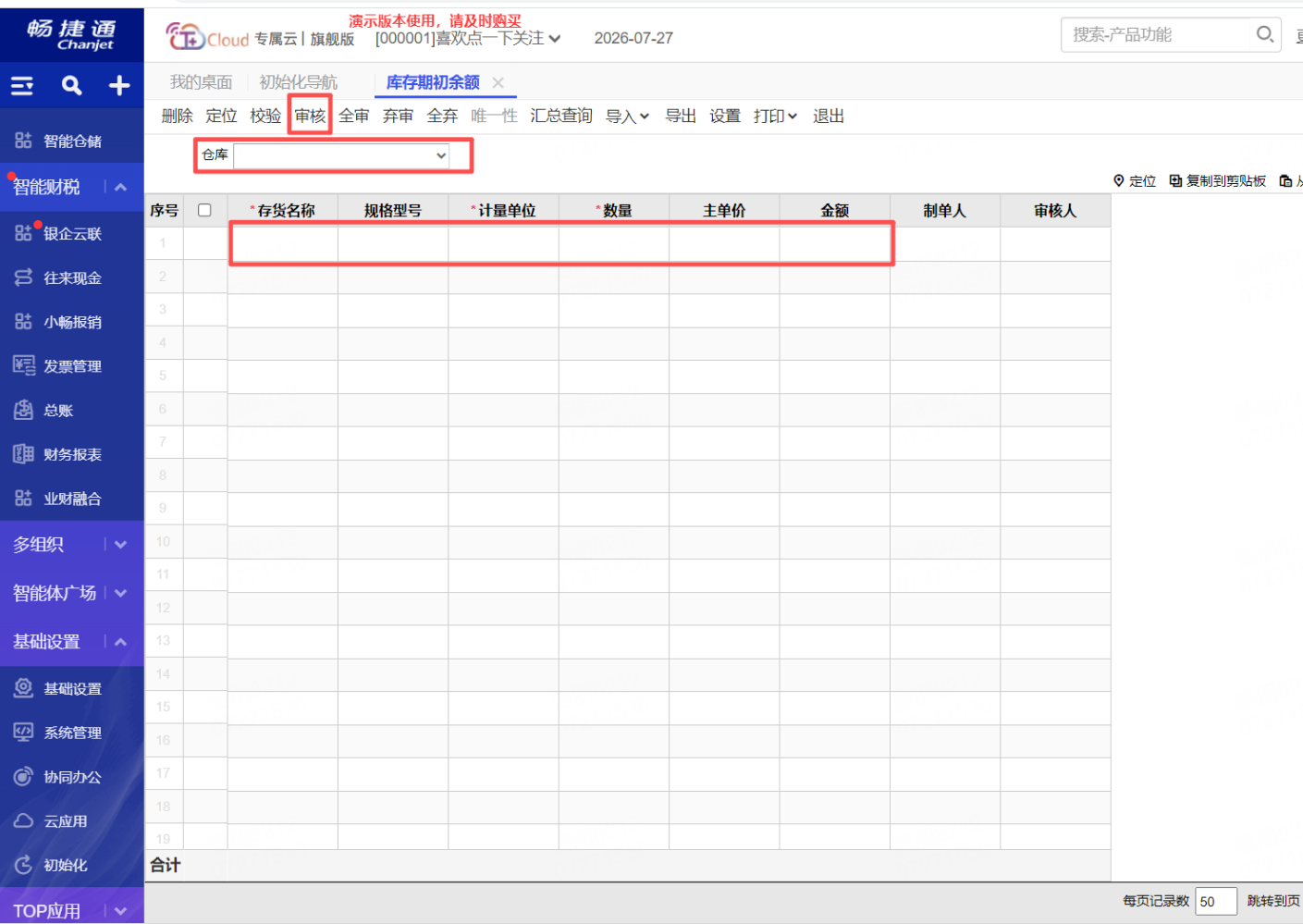Viewport: 1303px width, 924px height.
Task: Collapse the 基础设置 section header
Action: tap(120, 642)
